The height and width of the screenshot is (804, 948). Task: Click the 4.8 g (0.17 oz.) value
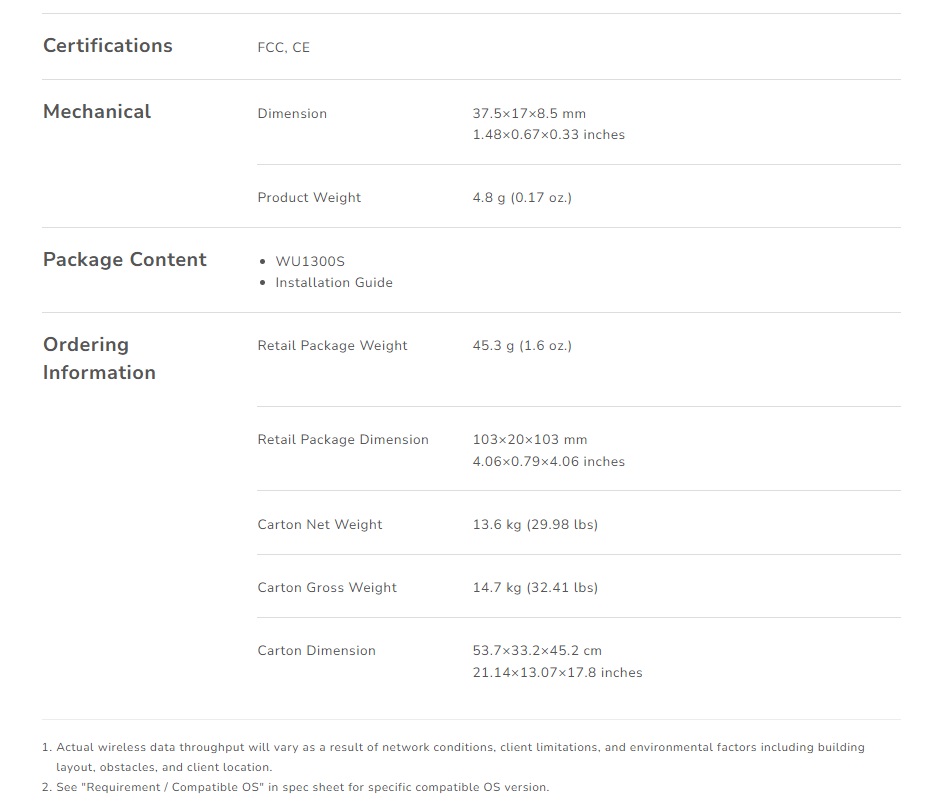pos(522,198)
